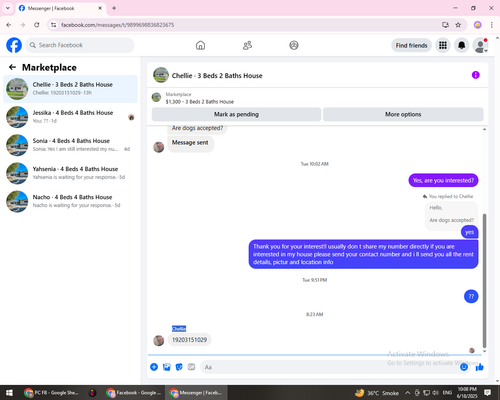This screenshot has height=400, width=500.
Task: Close the Messenger | Facebook tab
Action: tap(100, 8)
